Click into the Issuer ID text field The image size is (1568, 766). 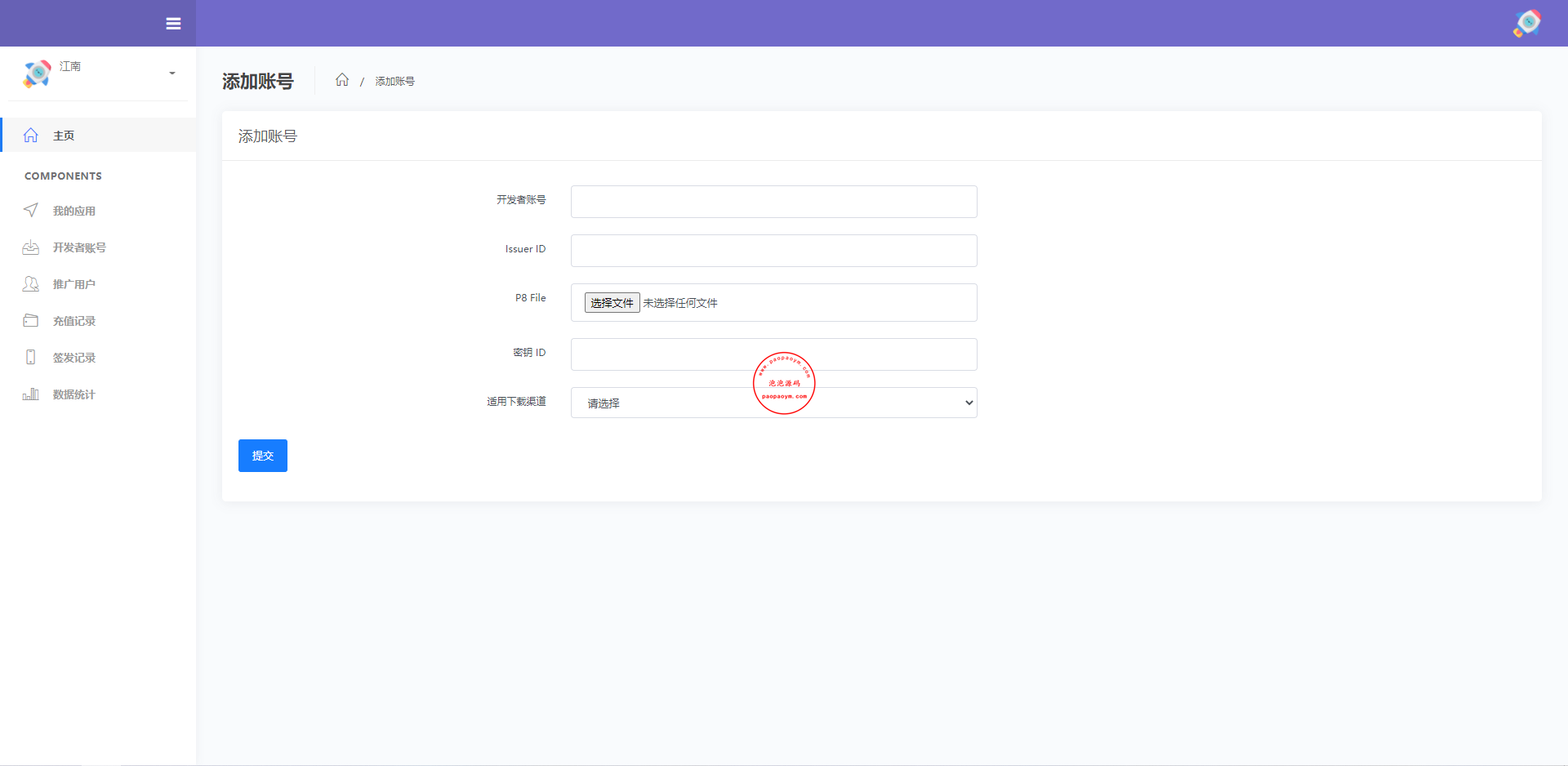[773, 251]
